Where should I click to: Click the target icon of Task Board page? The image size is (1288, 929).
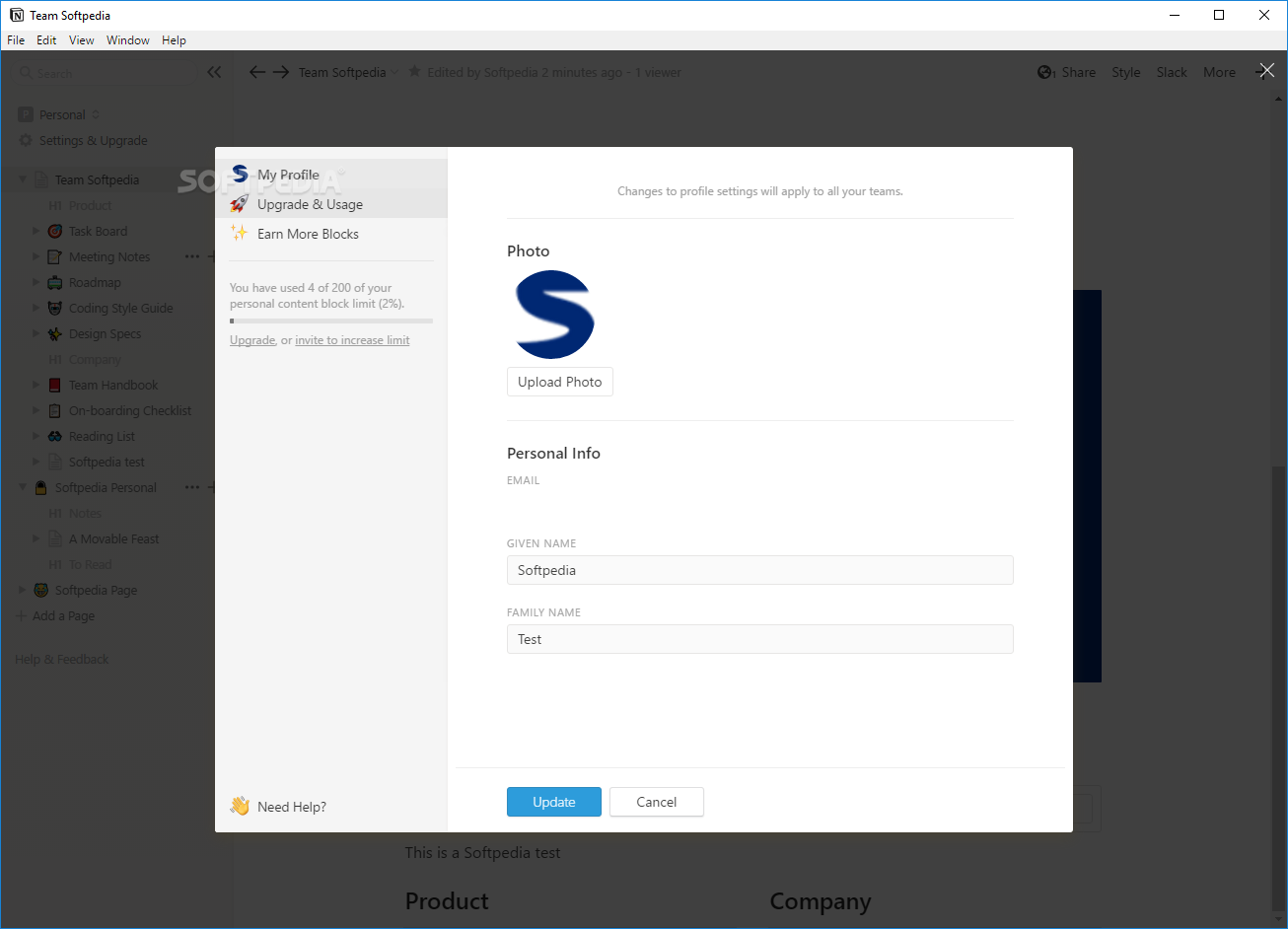[55, 231]
